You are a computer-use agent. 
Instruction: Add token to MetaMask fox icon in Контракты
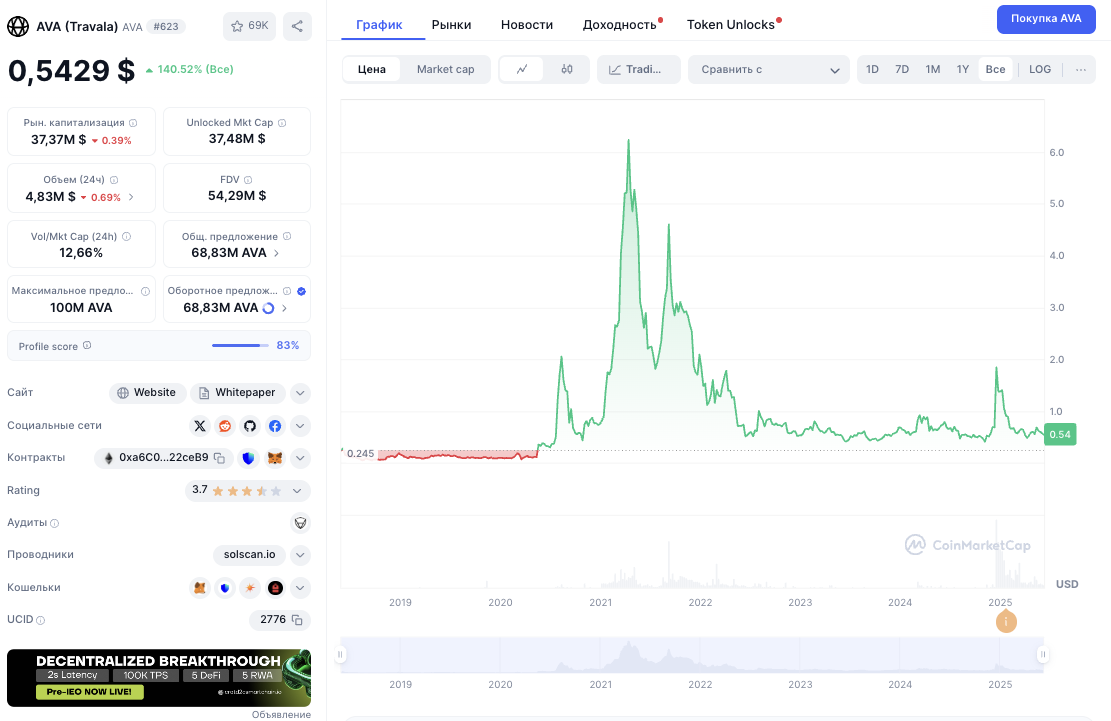tap(275, 458)
